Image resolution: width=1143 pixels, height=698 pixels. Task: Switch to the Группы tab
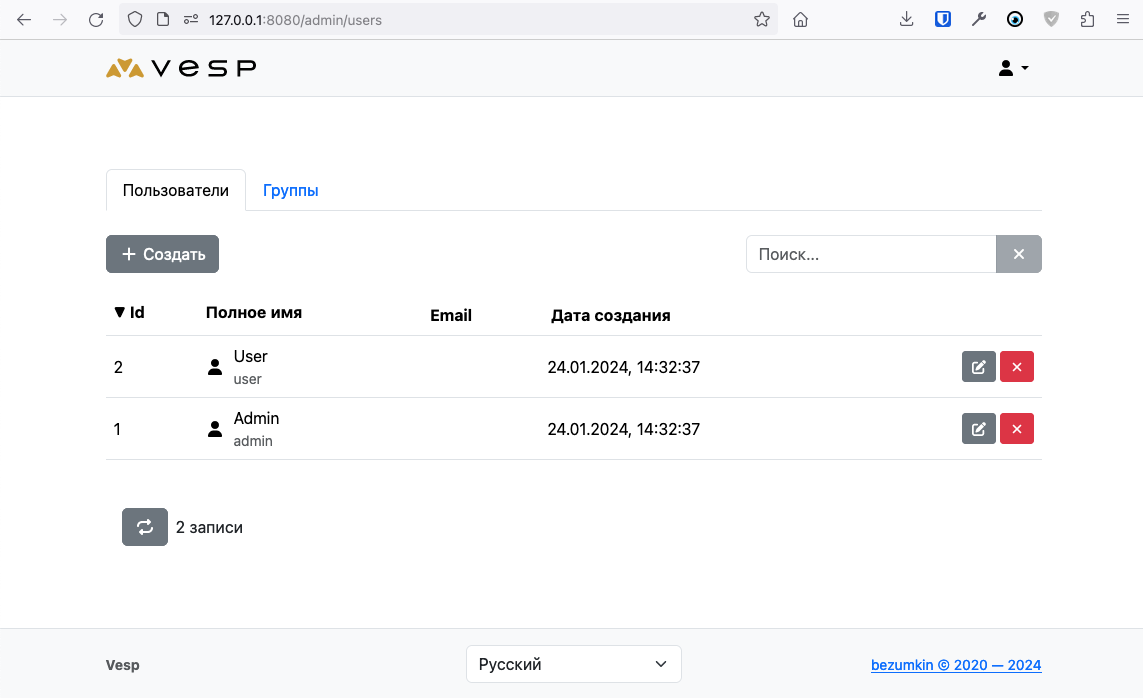pos(290,190)
